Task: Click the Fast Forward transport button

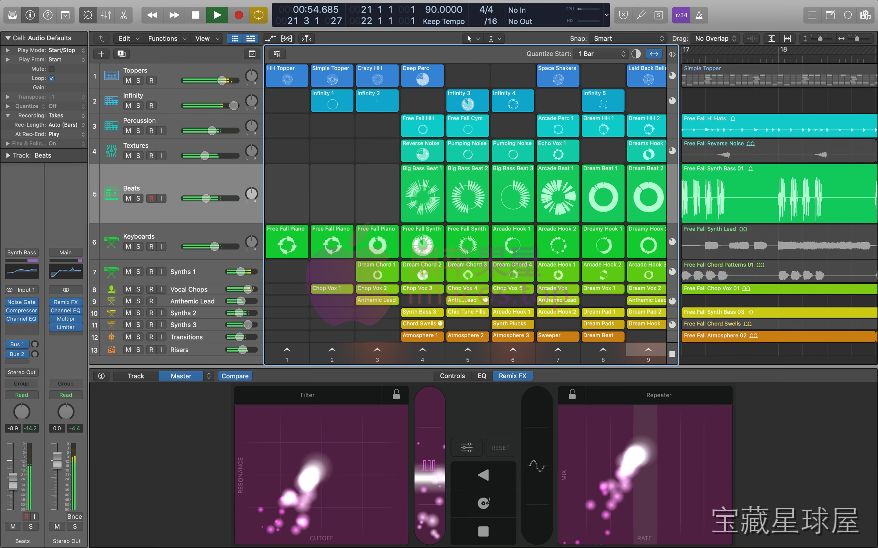Action: pyautogui.click(x=174, y=15)
